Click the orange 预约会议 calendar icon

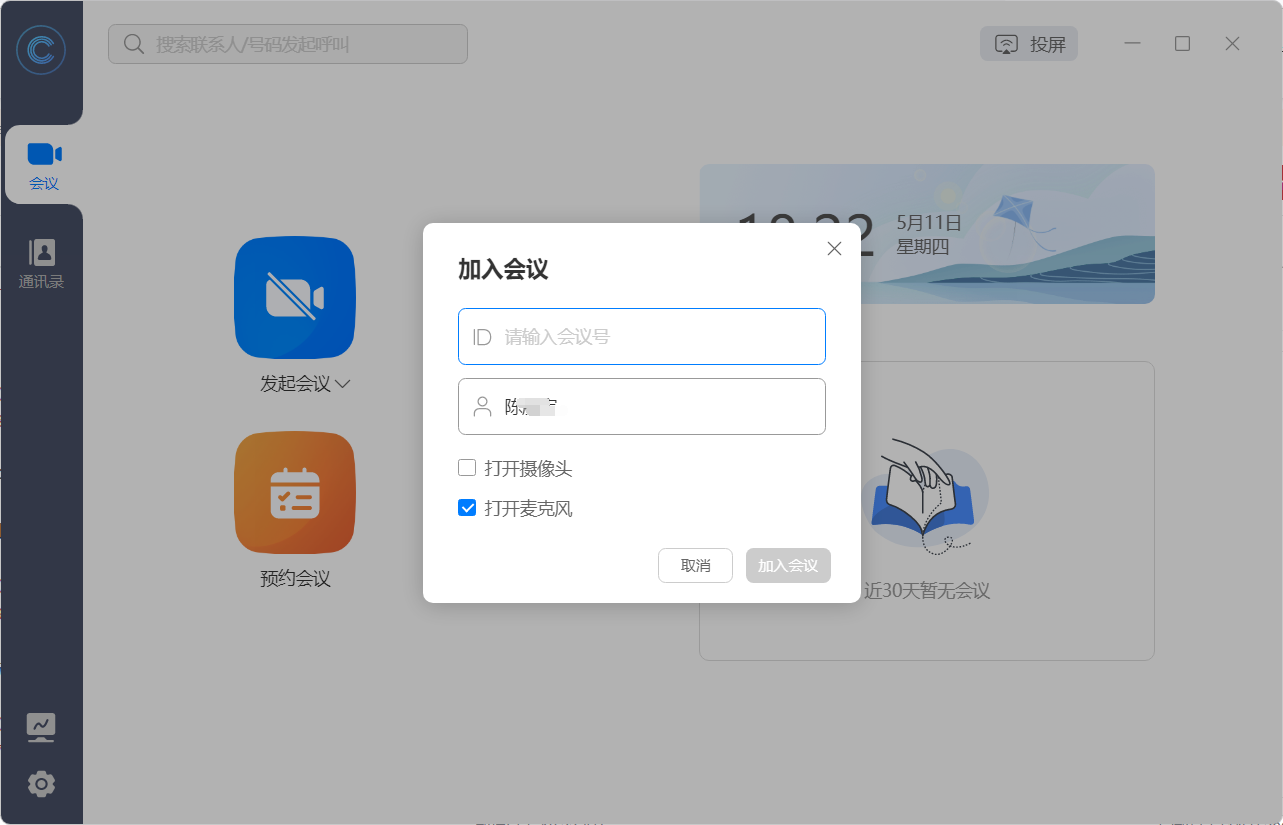click(x=294, y=492)
